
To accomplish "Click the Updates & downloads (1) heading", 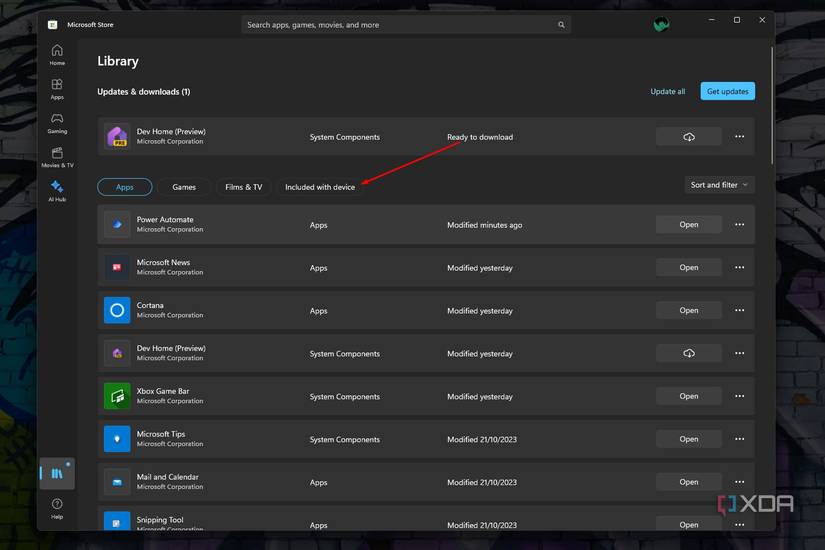I will [144, 92].
